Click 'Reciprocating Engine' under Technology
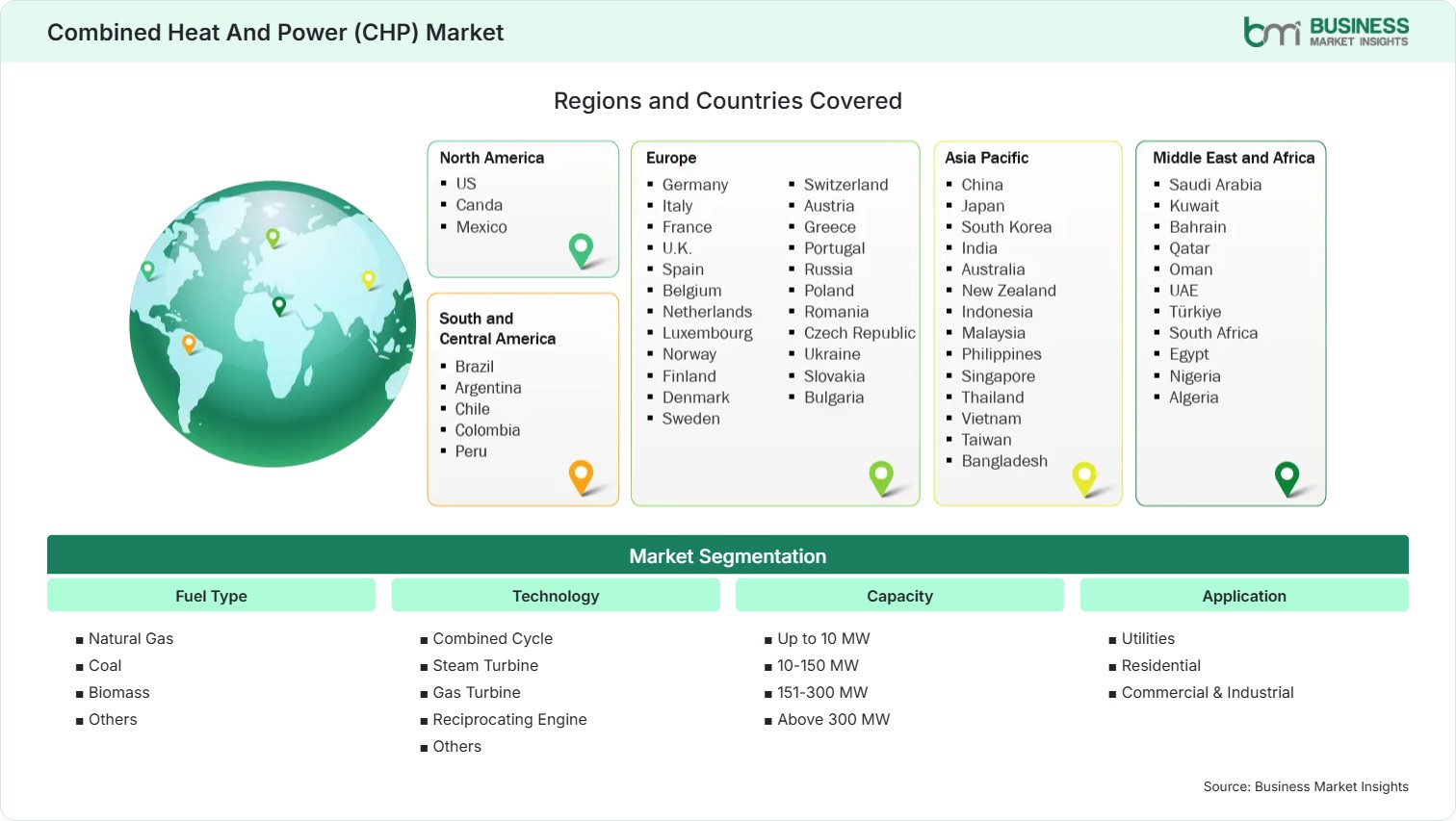 (x=509, y=719)
